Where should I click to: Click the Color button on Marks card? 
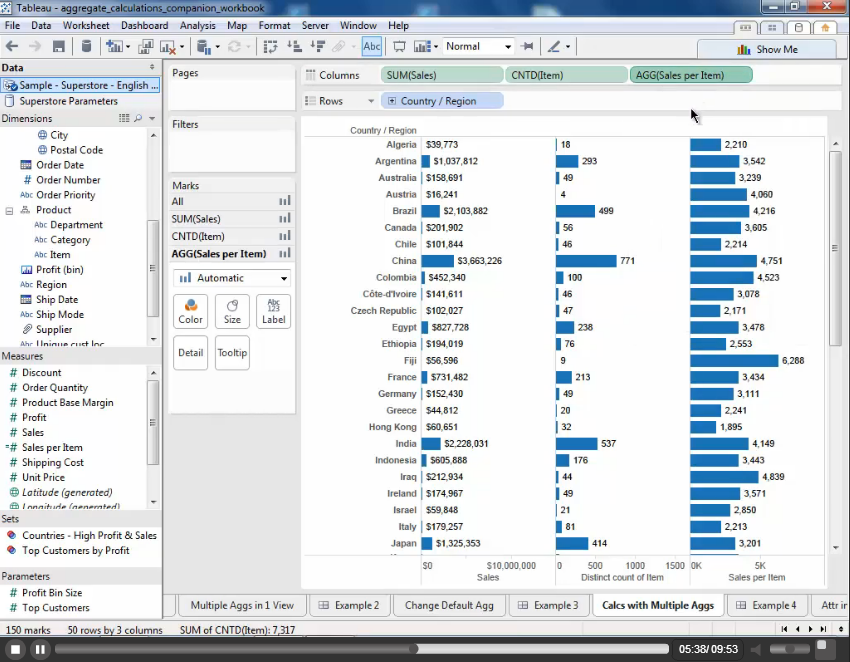[190, 311]
